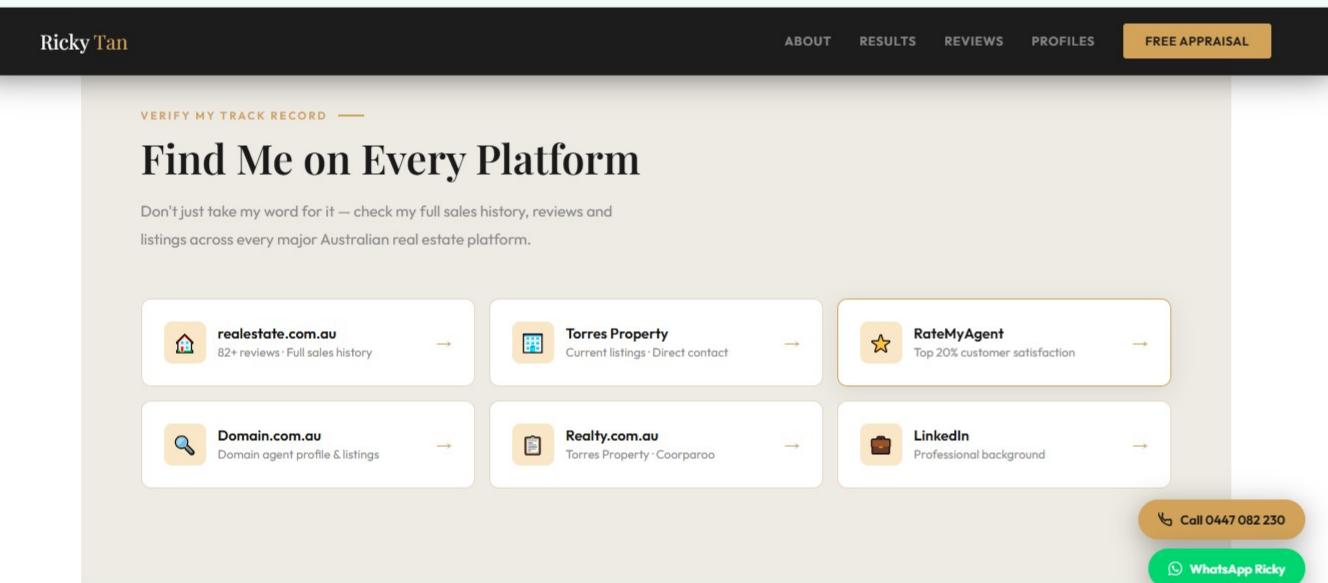
Task: Click the arrow on the RateMyAgent card
Action: pos(1140,343)
